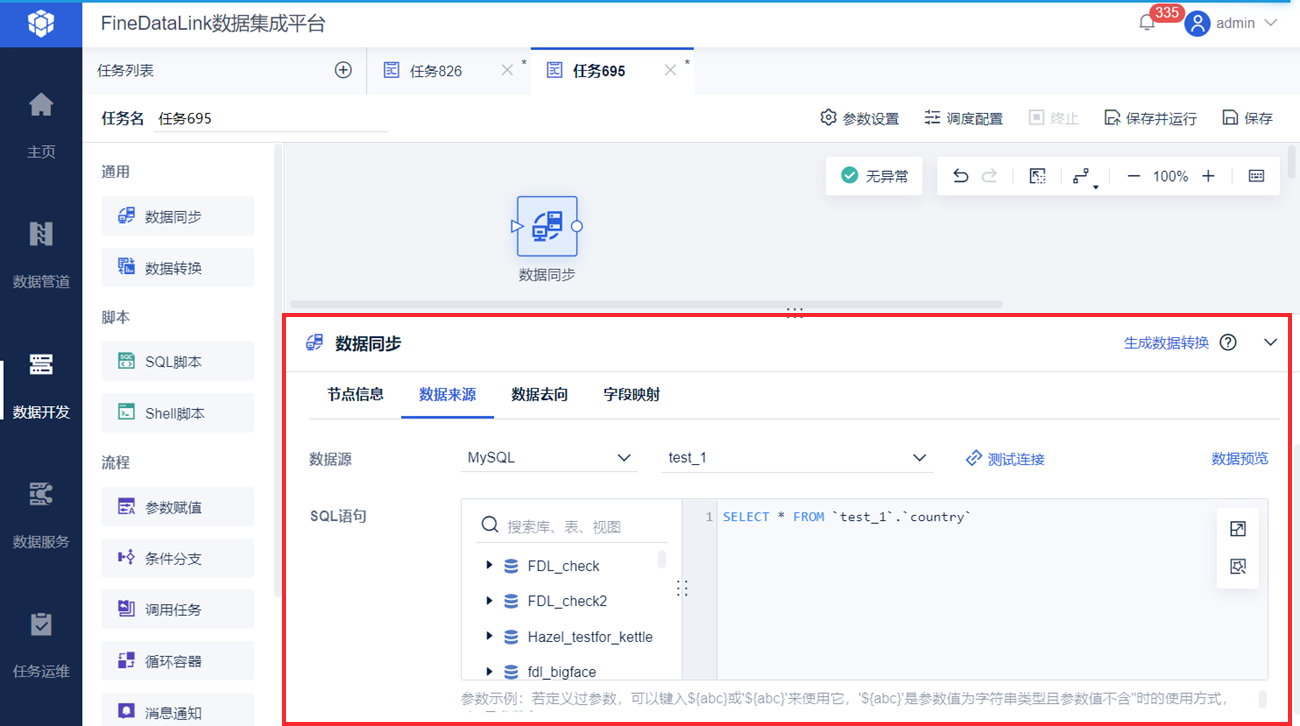Click the FineDataLink logo icon

click(x=41, y=23)
